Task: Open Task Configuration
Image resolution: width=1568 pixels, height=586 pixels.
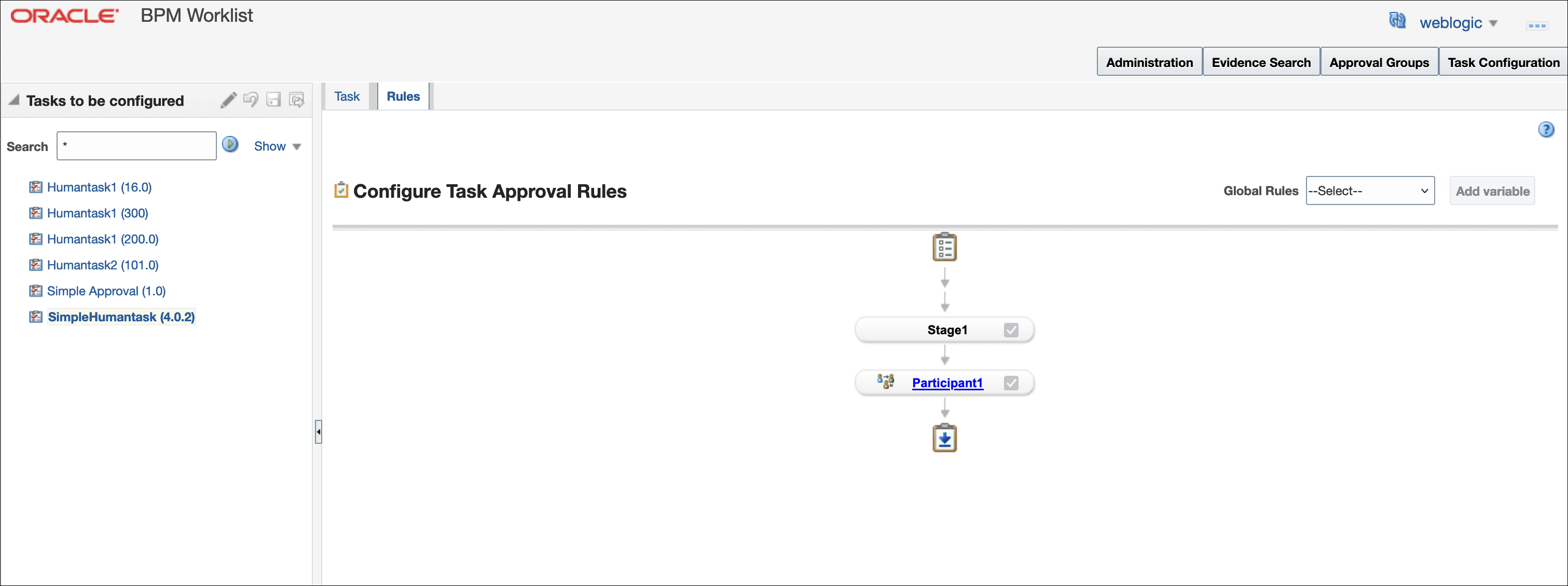Action: click(1504, 62)
